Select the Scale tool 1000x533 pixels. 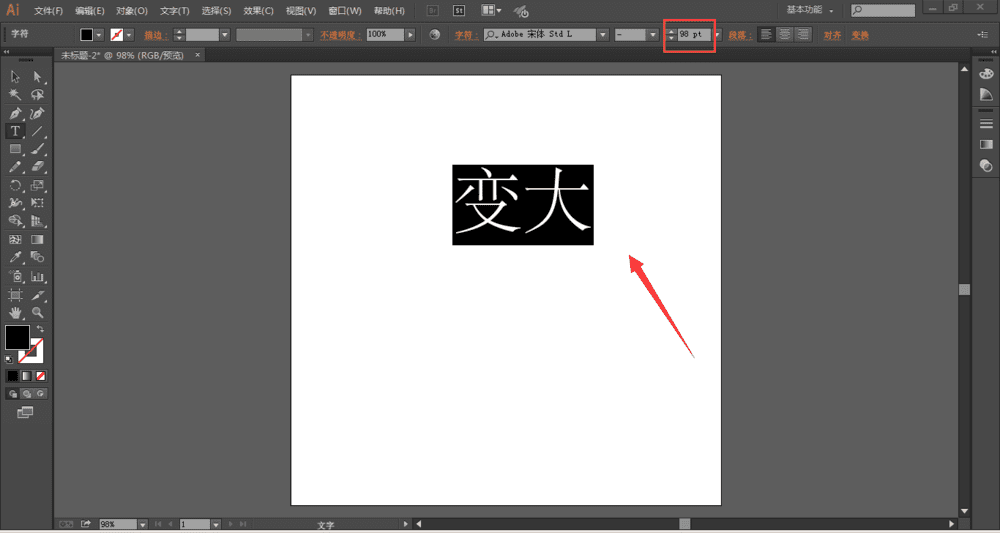click(38, 186)
